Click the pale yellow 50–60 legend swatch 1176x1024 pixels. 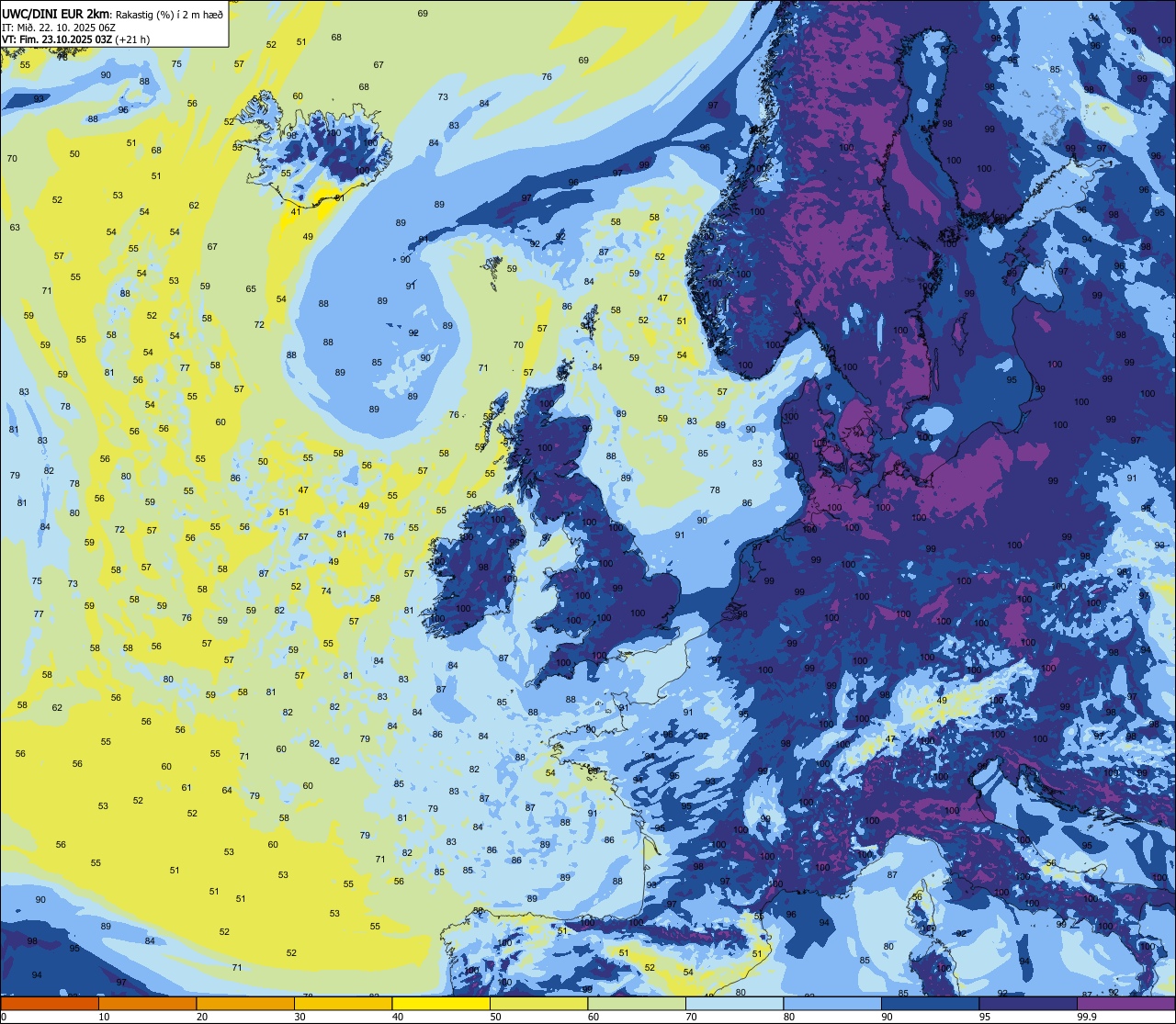coord(538,1004)
